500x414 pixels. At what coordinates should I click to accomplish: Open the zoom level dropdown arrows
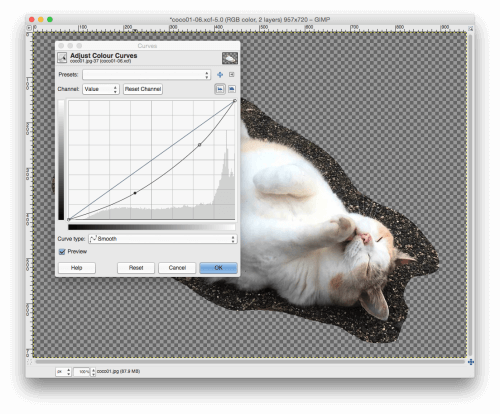click(x=93, y=371)
